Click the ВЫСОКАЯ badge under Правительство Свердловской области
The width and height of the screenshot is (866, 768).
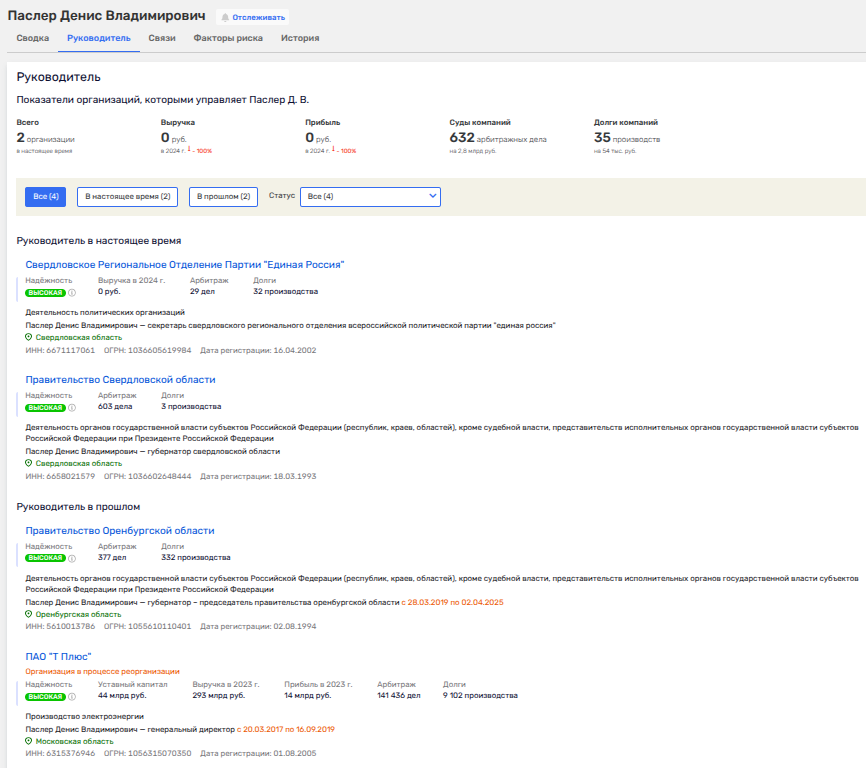(x=45, y=408)
